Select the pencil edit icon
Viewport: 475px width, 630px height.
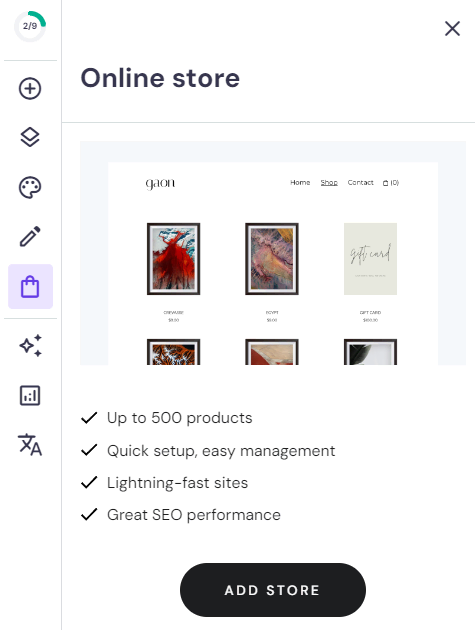click(30, 236)
